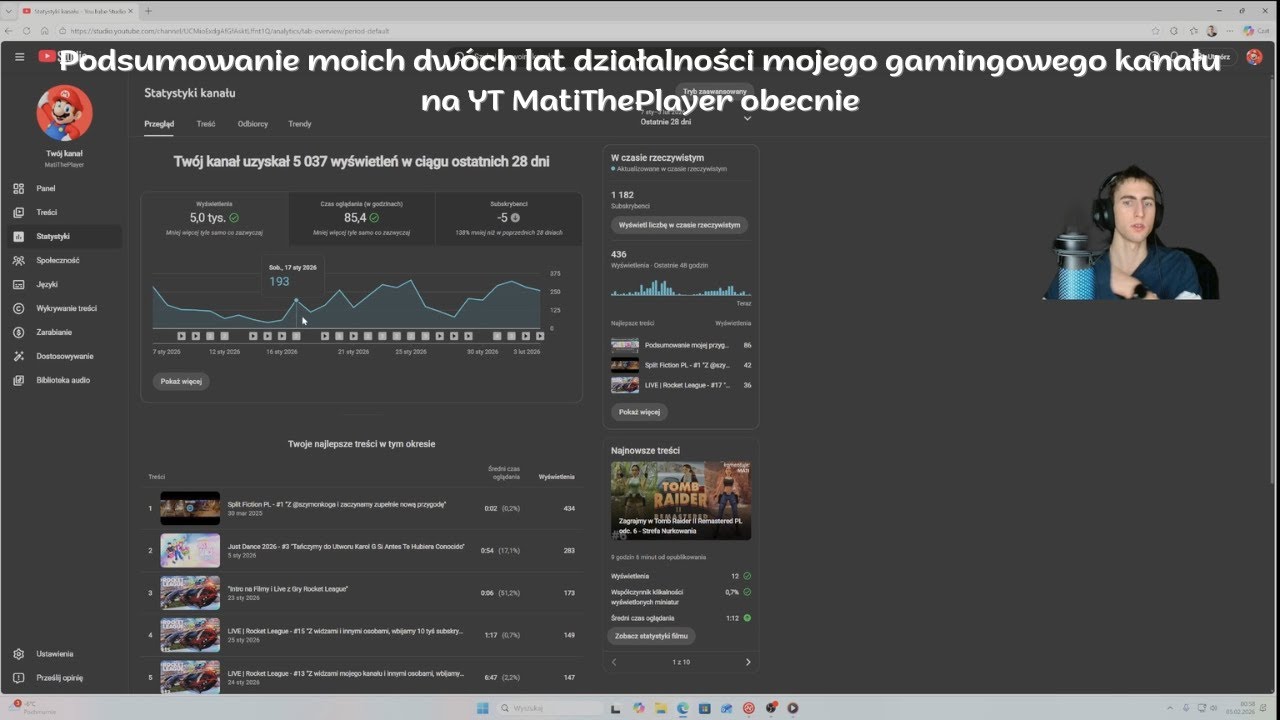Select the Czas oglądania 85,4 metric card

362,219
